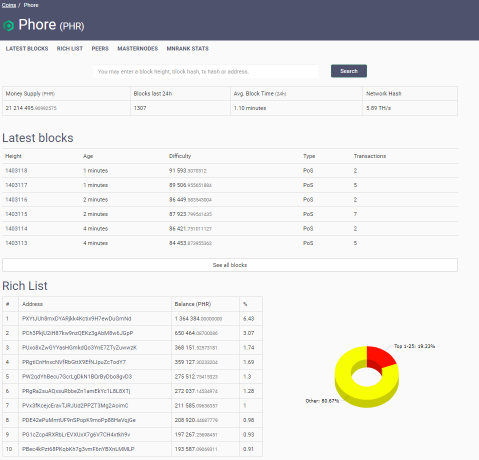Open address starting with PVx3fK
The width and height of the screenshot is (479, 460).
point(75,406)
